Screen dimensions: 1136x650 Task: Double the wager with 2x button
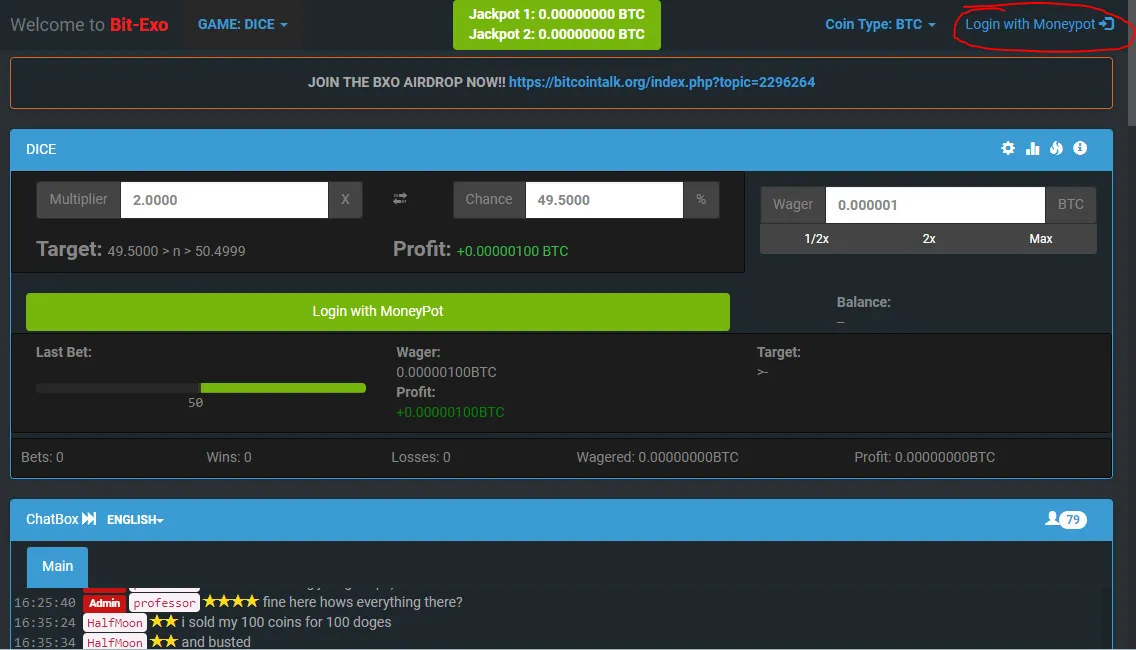click(x=929, y=238)
